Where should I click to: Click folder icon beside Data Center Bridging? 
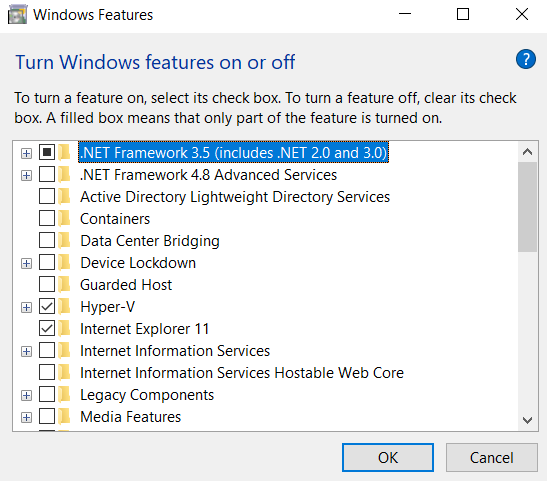64,241
